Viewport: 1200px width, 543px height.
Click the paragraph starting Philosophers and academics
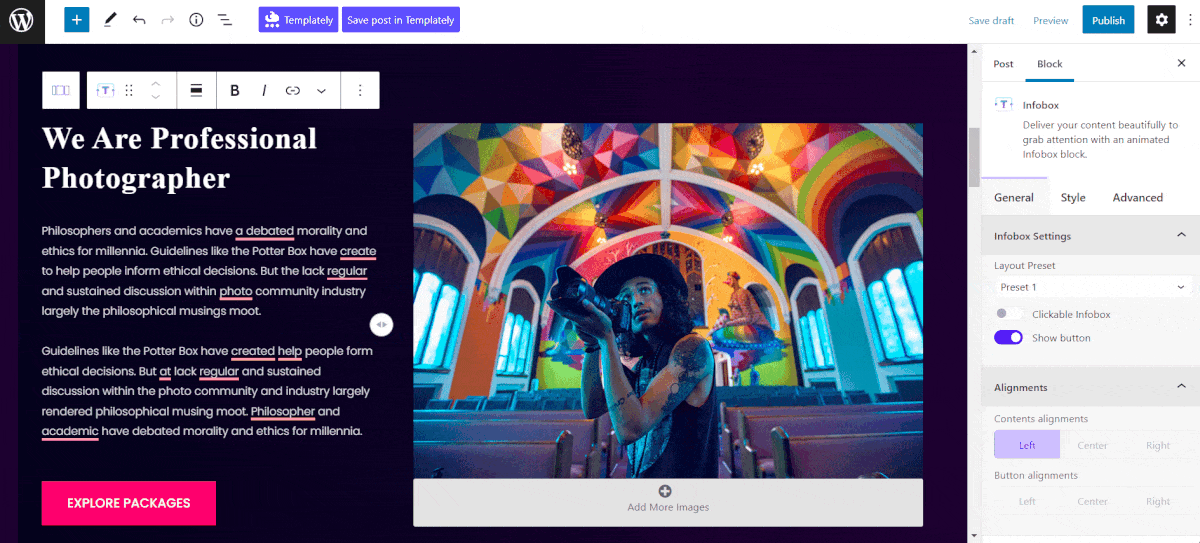tap(209, 271)
